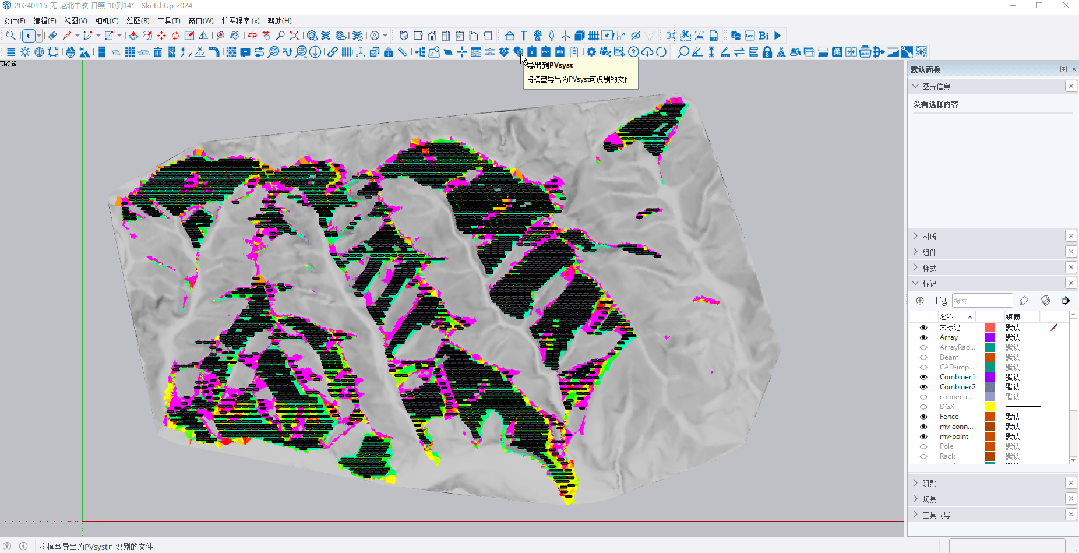Click the tag search input field
Screen dimensions: 1079x553
982,300
